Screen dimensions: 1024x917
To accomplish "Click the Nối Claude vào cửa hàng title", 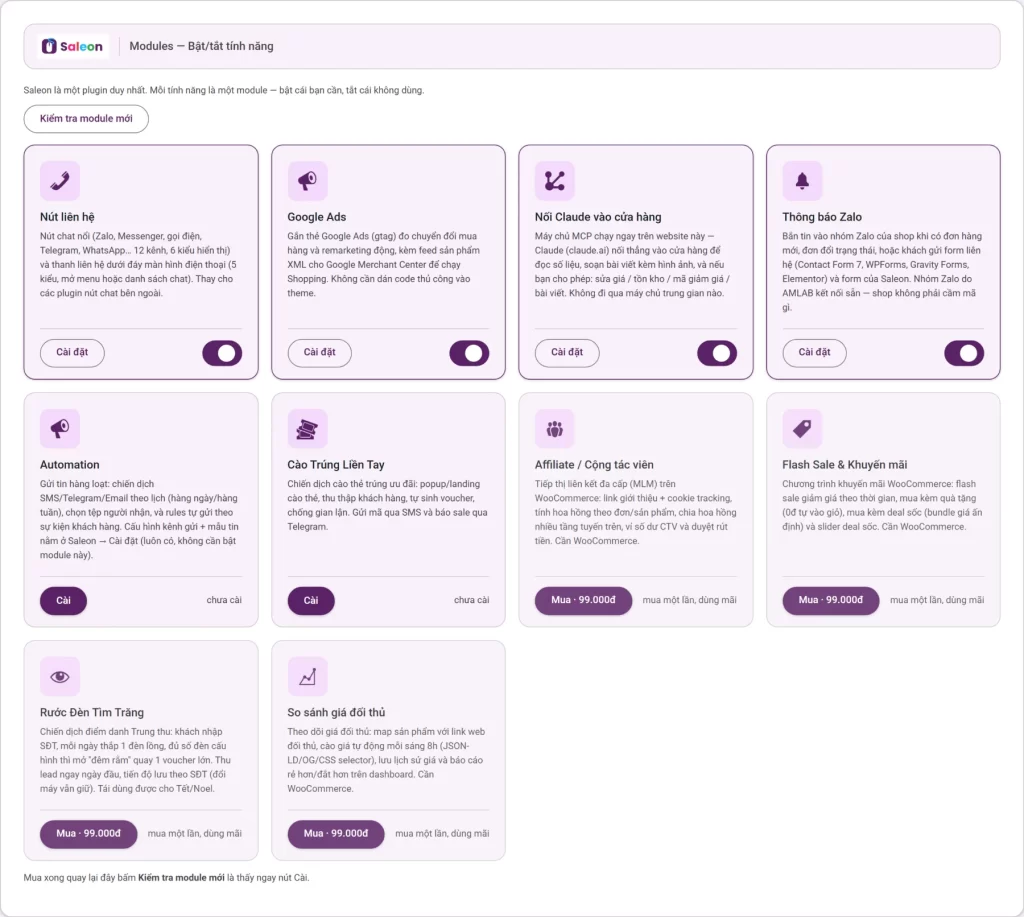I will 598,217.
